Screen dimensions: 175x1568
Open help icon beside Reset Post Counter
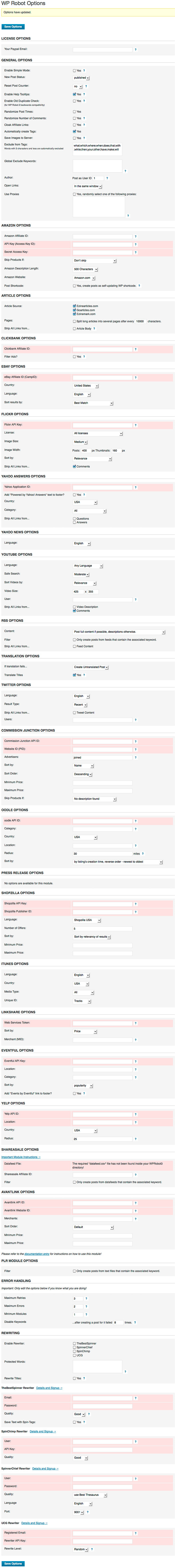(x=86, y=87)
